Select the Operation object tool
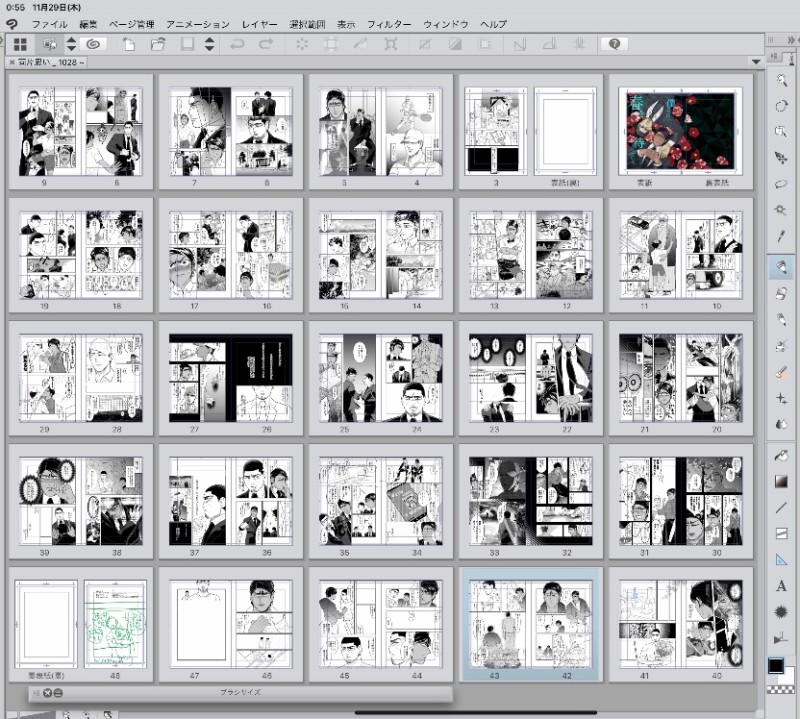This screenshot has width=800, height=719. [781, 132]
